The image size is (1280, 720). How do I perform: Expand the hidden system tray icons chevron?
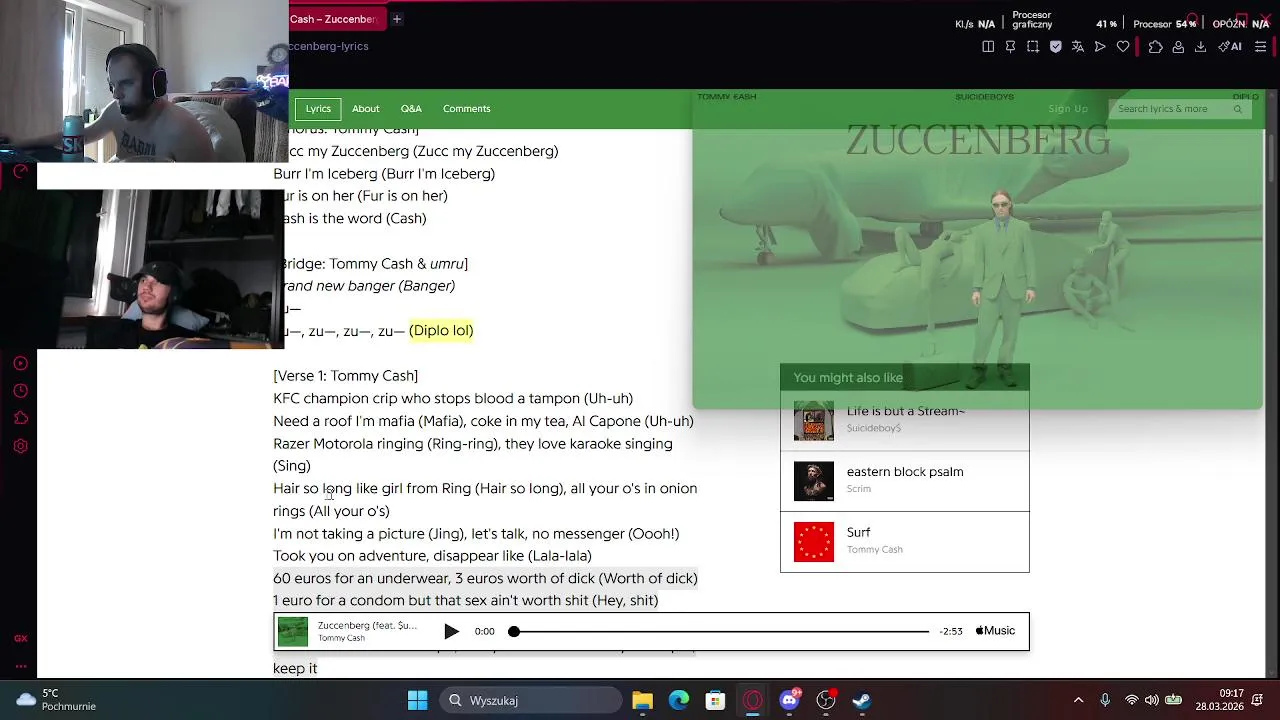(x=1078, y=700)
